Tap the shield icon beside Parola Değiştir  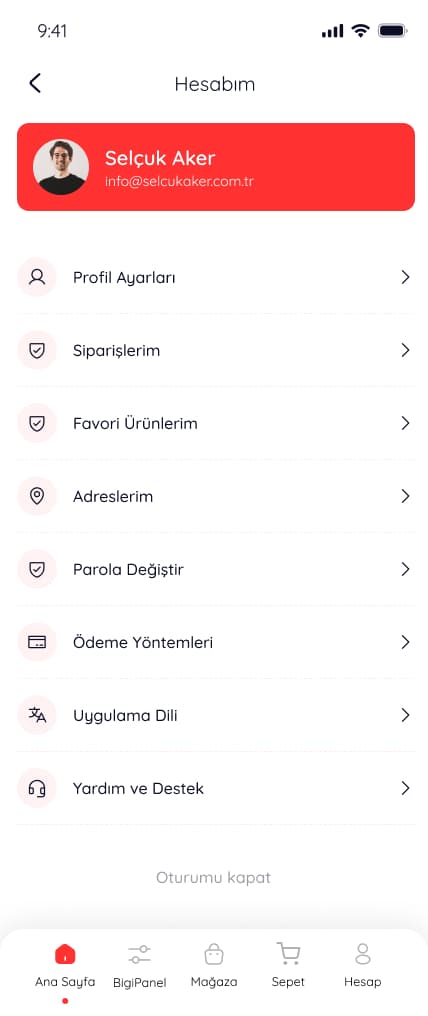coord(37,570)
